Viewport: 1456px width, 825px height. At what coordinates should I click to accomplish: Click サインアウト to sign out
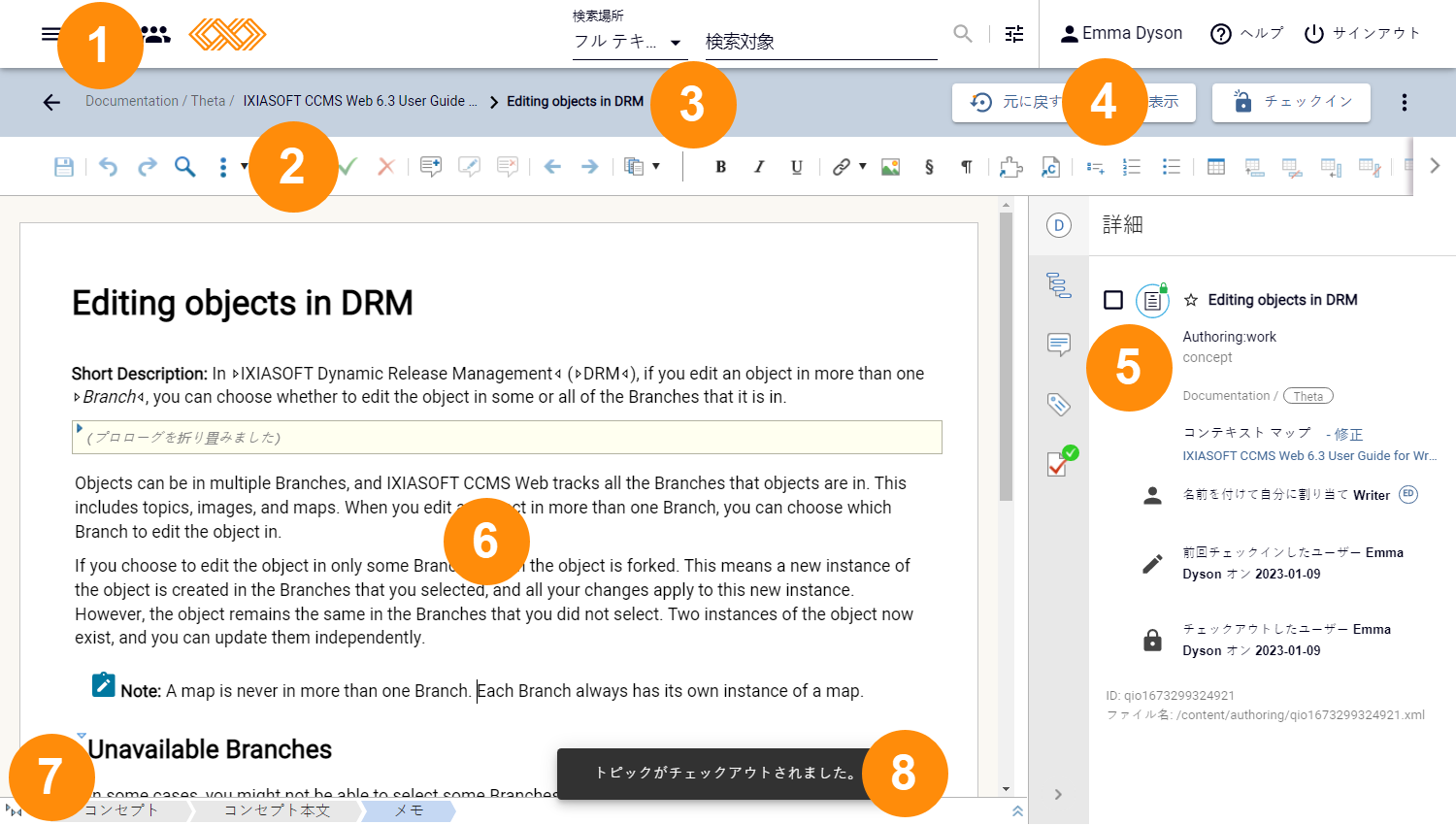tap(1362, 34)
